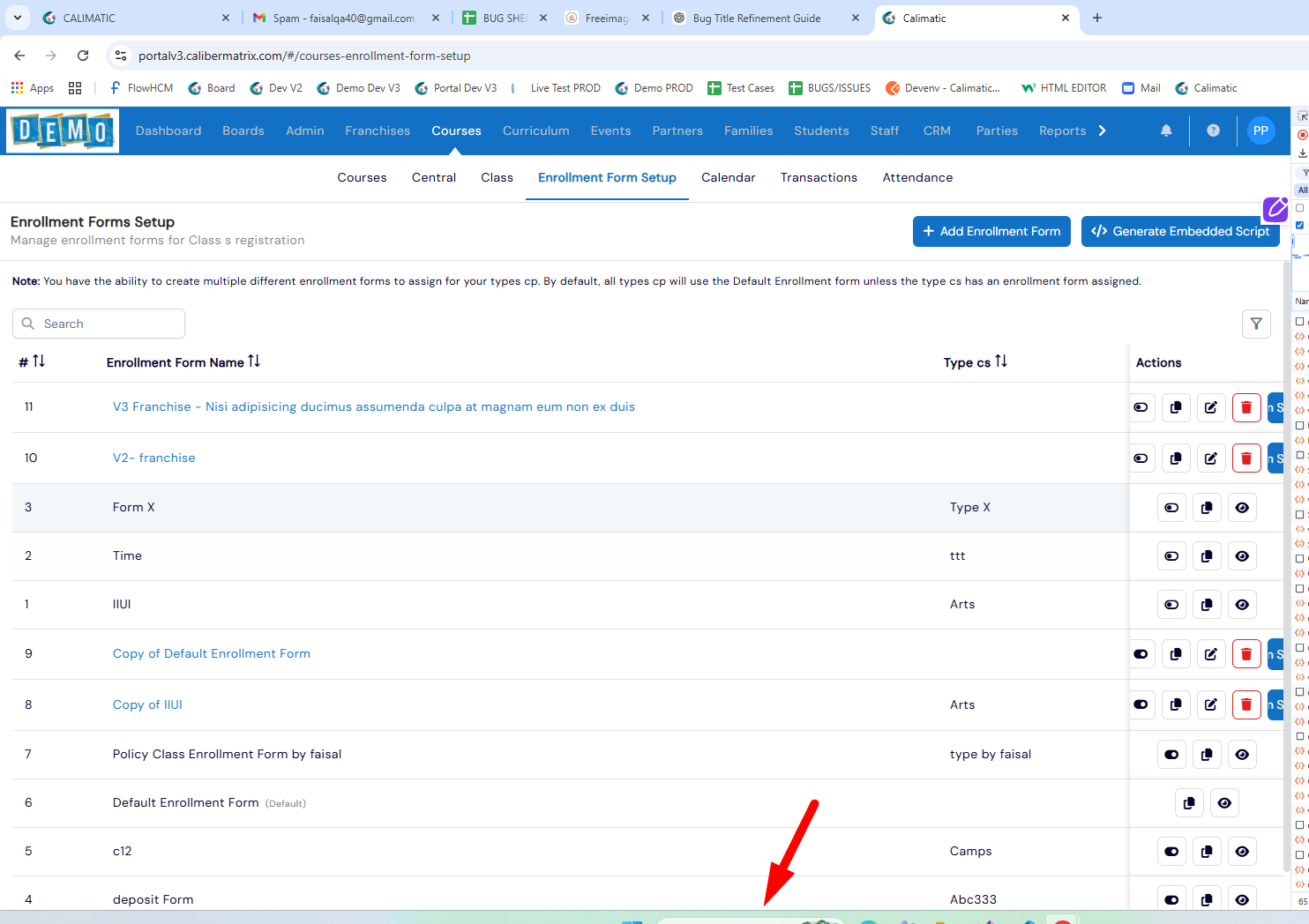Edit the V3 Franchise enrollment form
The width and height of the screenshot is (1309, 924).
(x=1211, y=407)
